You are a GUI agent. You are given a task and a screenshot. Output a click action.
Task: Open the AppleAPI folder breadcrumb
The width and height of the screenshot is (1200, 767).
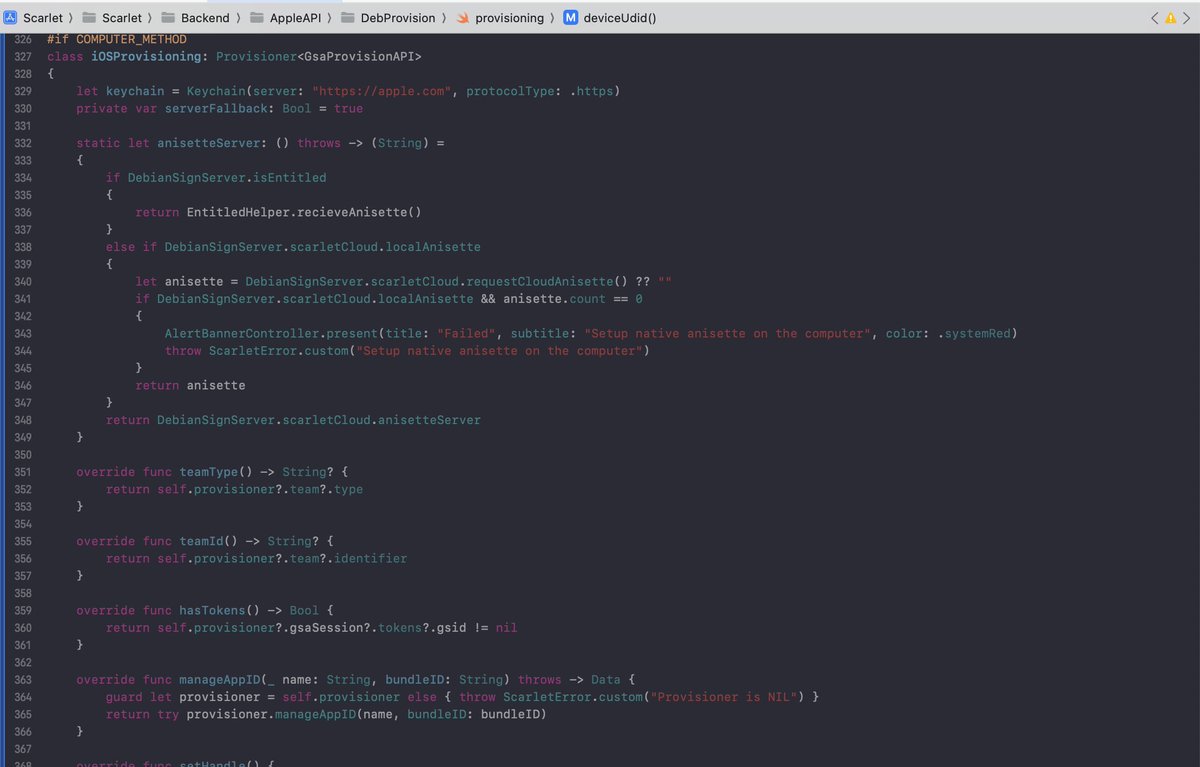tap(284, 18)
